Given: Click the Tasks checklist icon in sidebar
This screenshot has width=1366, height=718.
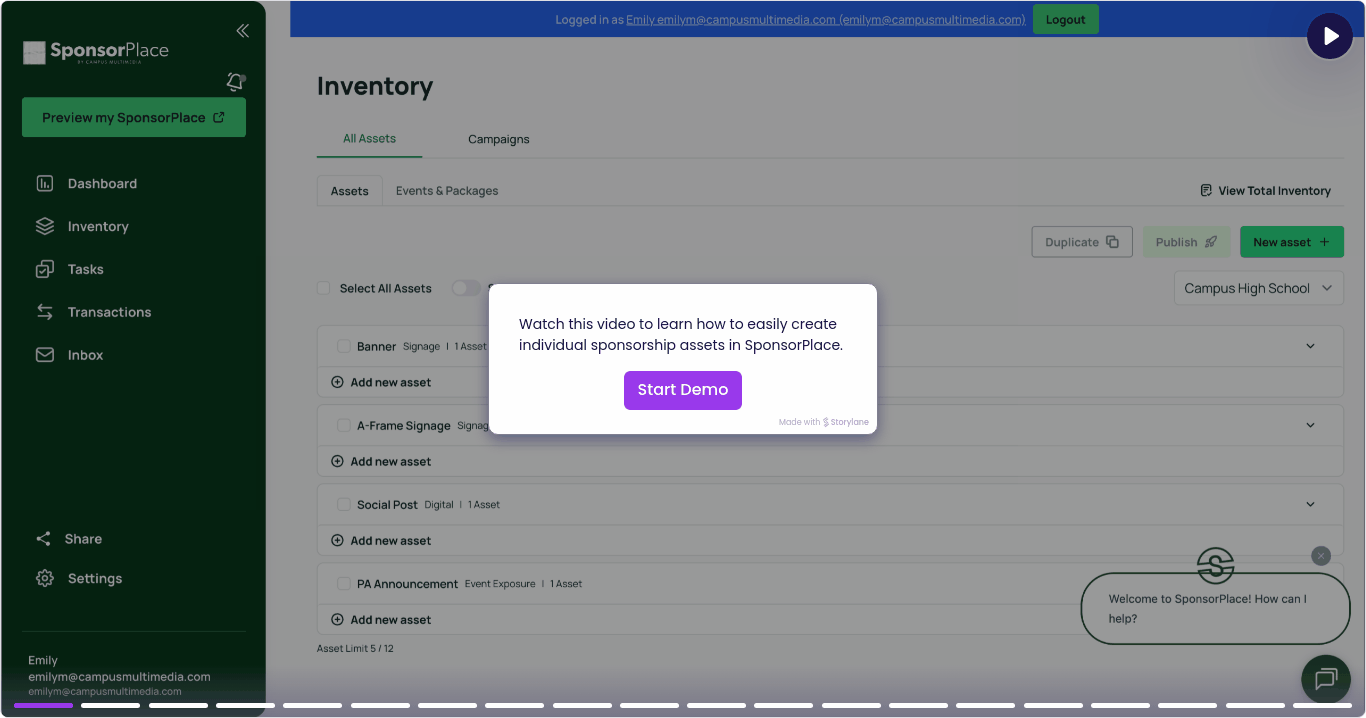Looking at the screenshot, I should (x=45, y=270).
